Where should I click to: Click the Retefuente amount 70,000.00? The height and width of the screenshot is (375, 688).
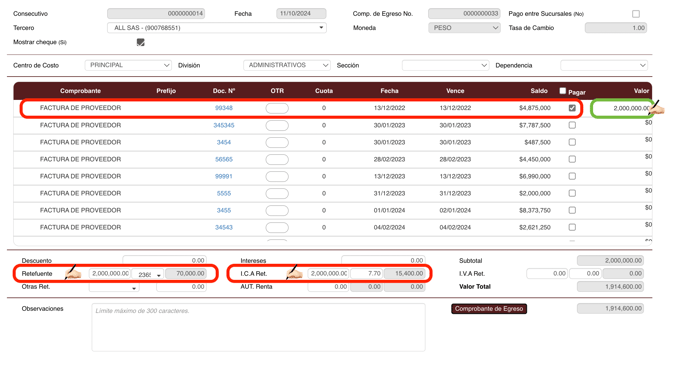pos(186,274)
